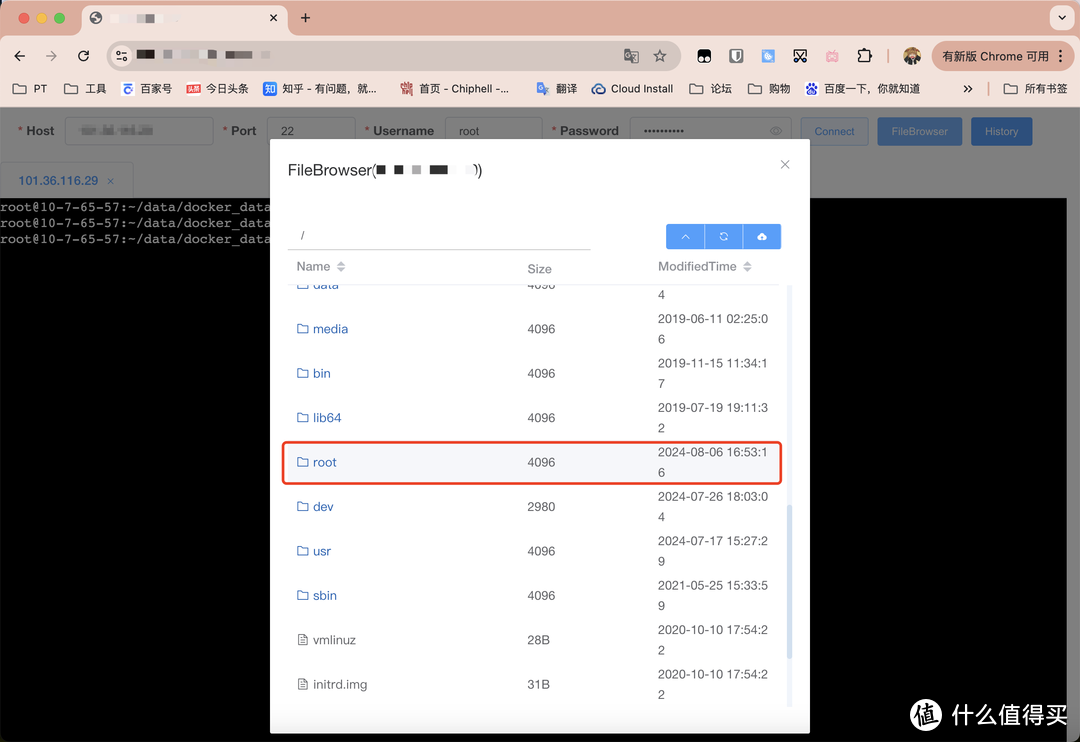Open the dev folder
This screenshot has height=742, width=1080.
(323, 507)
